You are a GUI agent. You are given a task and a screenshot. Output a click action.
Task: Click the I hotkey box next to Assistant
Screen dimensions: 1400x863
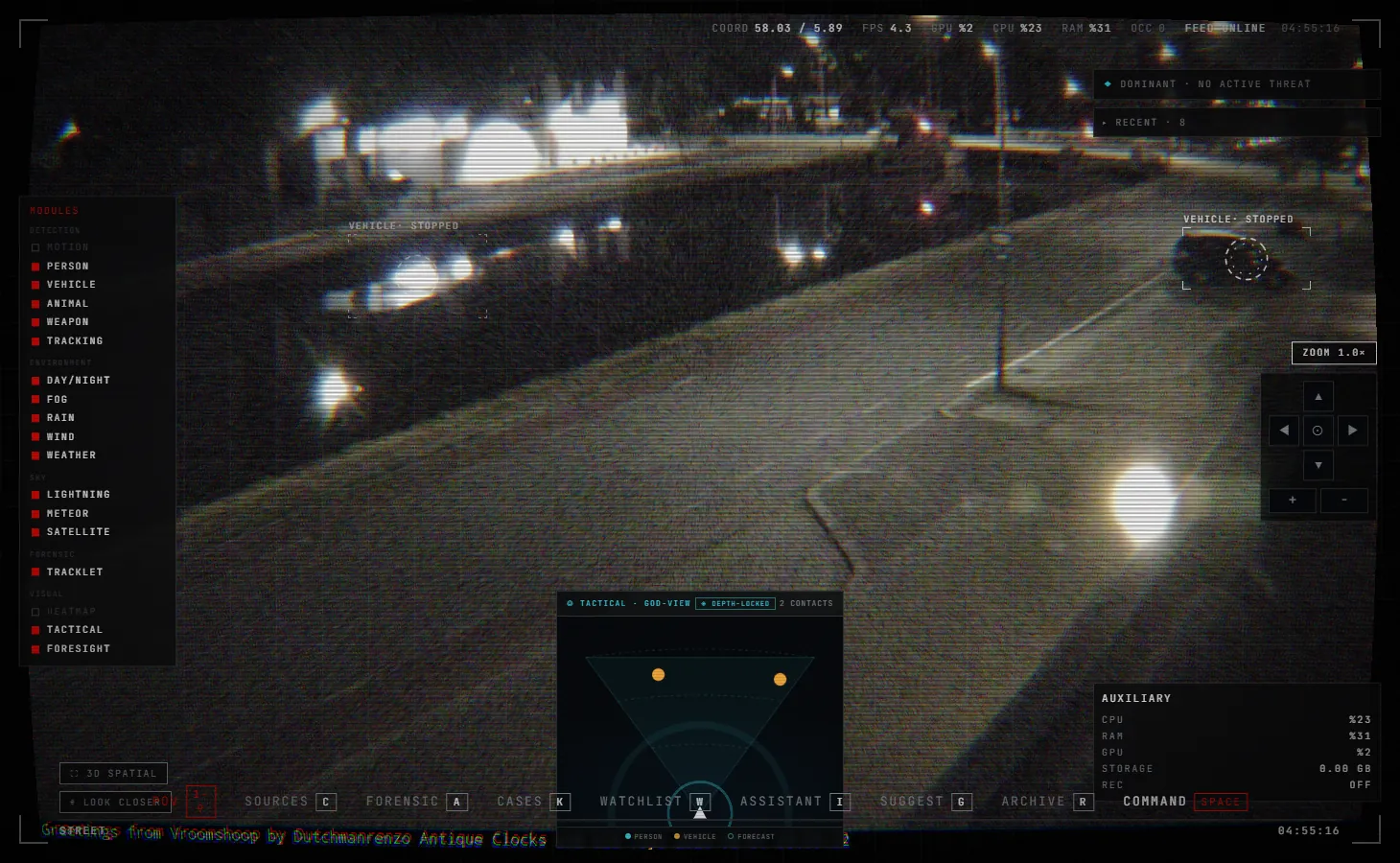[840, 802]
